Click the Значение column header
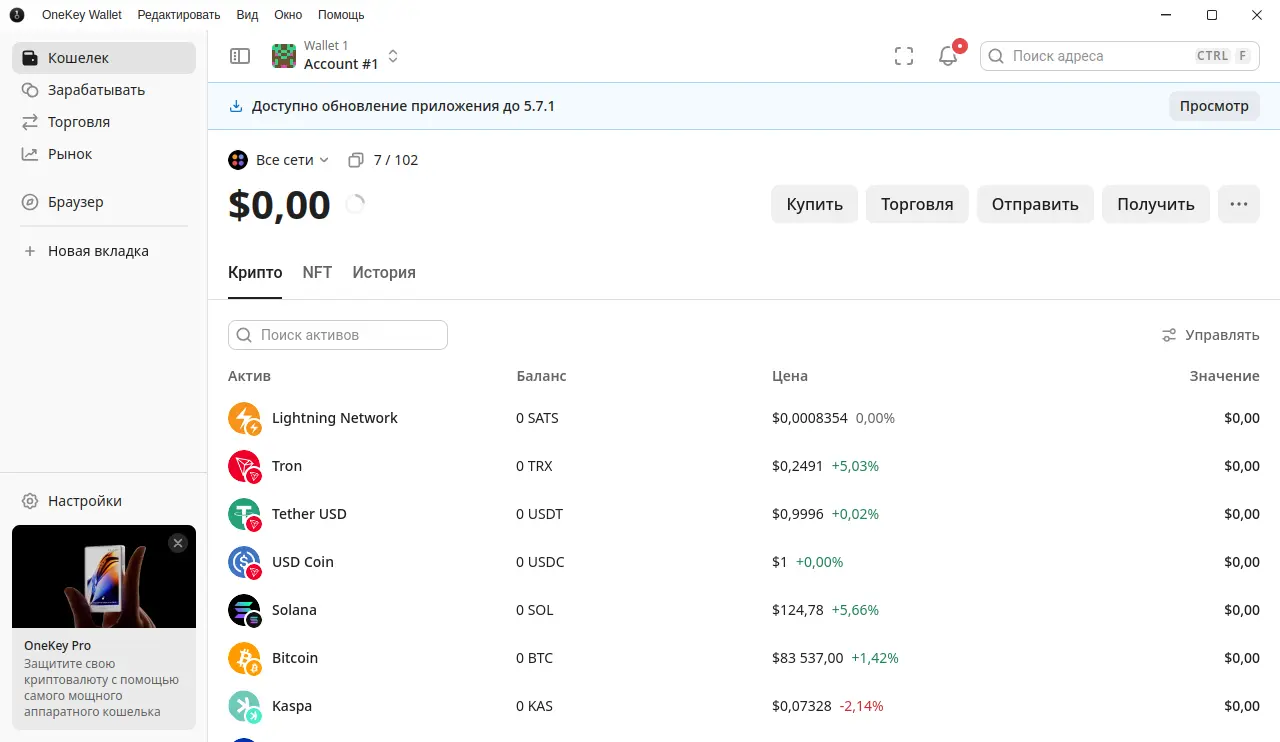The height and width of the screenshot is (742, 1280). pyautogui.click(x=1225, y=376)
